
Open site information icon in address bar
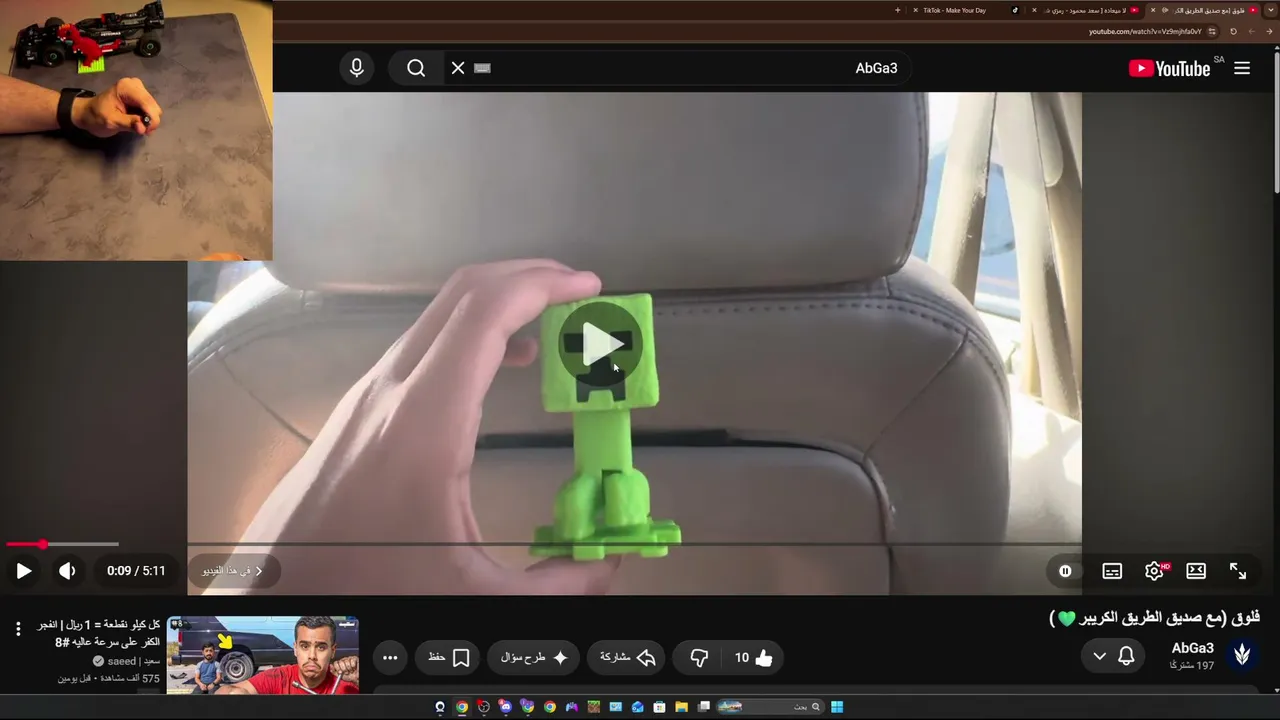click(x=1213, y=31)
